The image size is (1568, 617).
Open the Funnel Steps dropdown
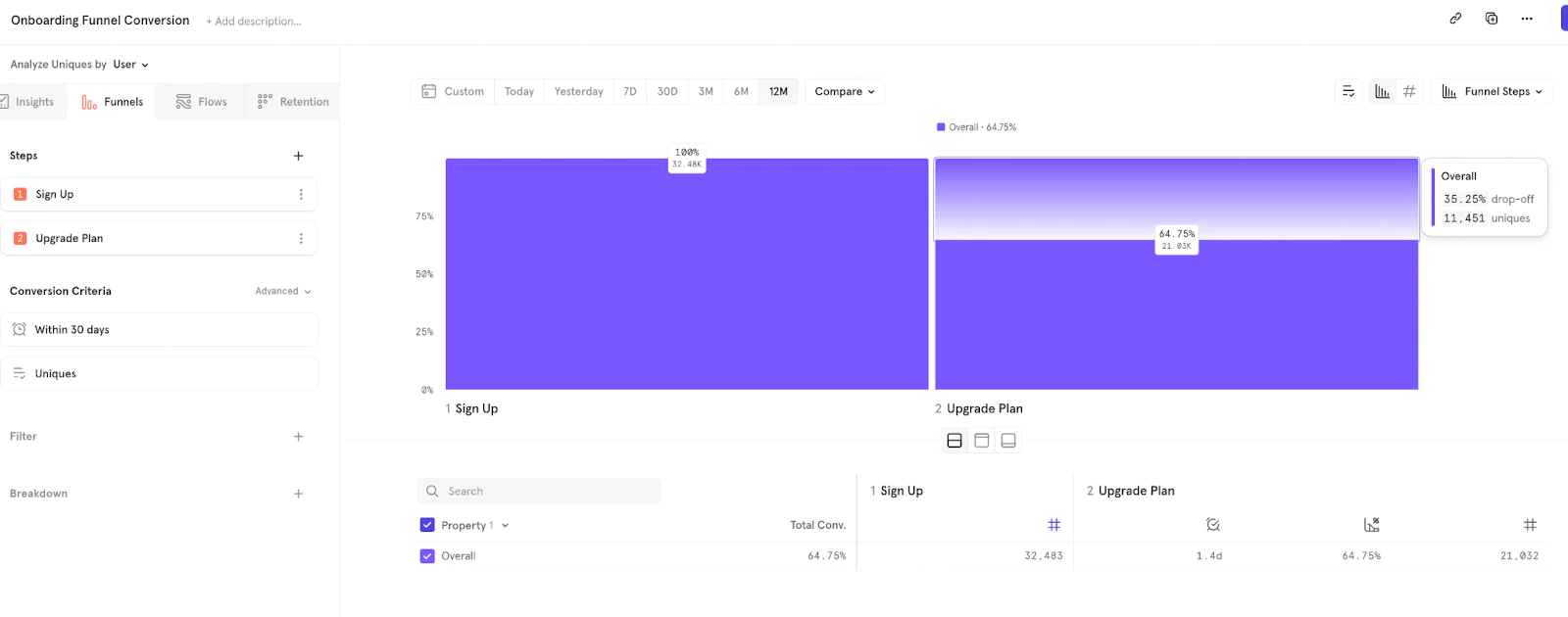point(1492,91)
